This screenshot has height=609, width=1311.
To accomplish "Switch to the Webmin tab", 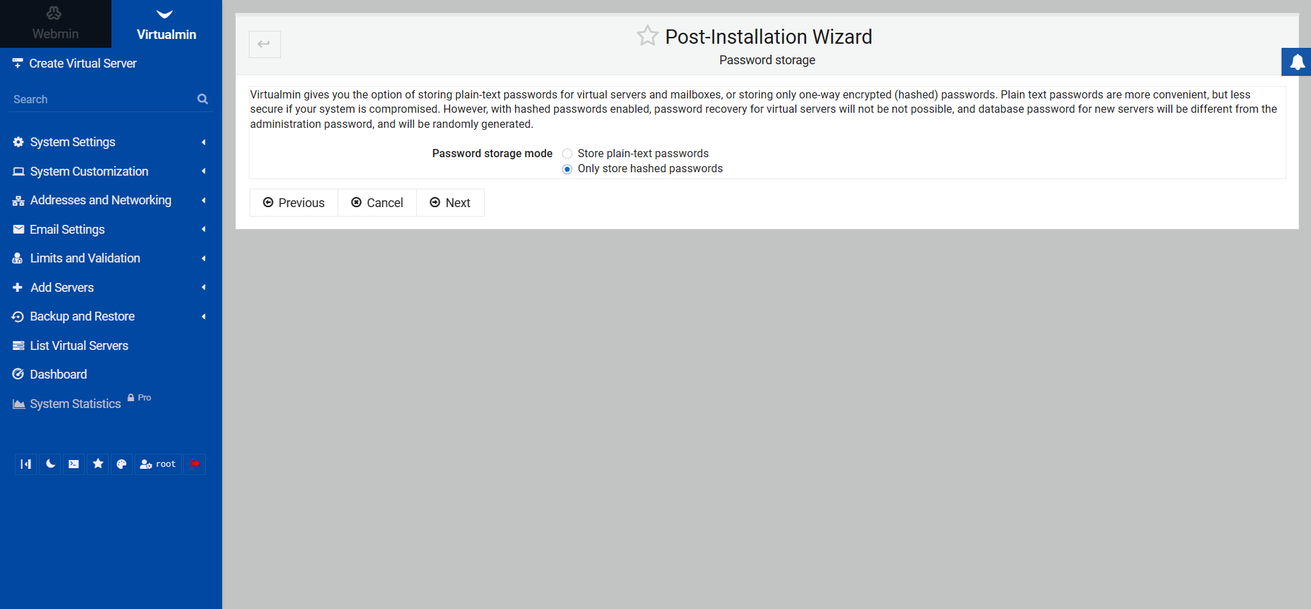I will pos(55,25).
